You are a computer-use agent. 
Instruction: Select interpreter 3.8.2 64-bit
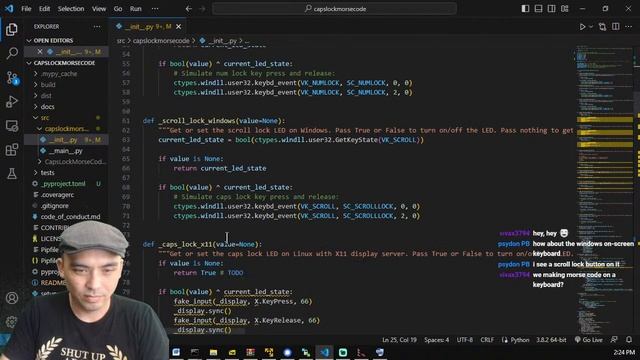[551, 340]
